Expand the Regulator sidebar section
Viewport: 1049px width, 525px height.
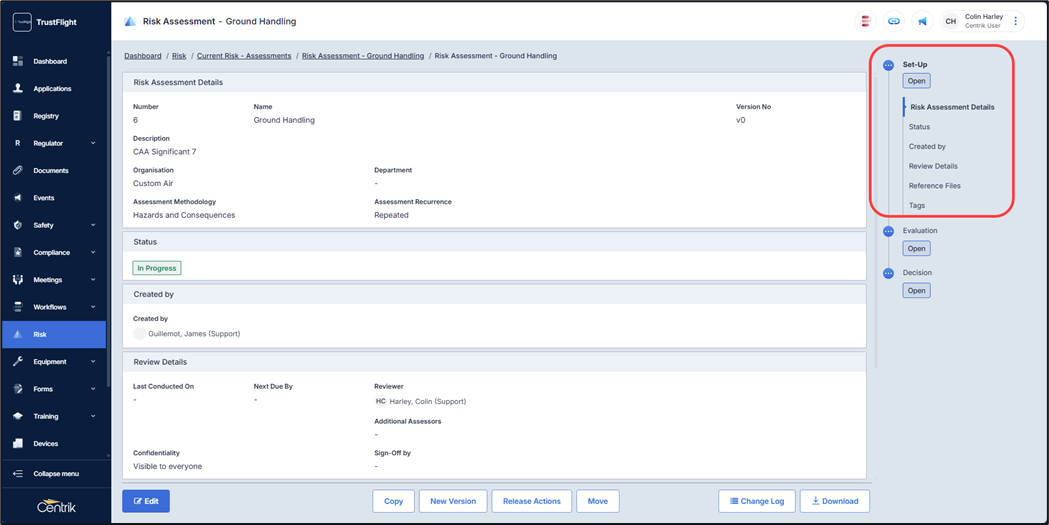(x=93, y=143)
